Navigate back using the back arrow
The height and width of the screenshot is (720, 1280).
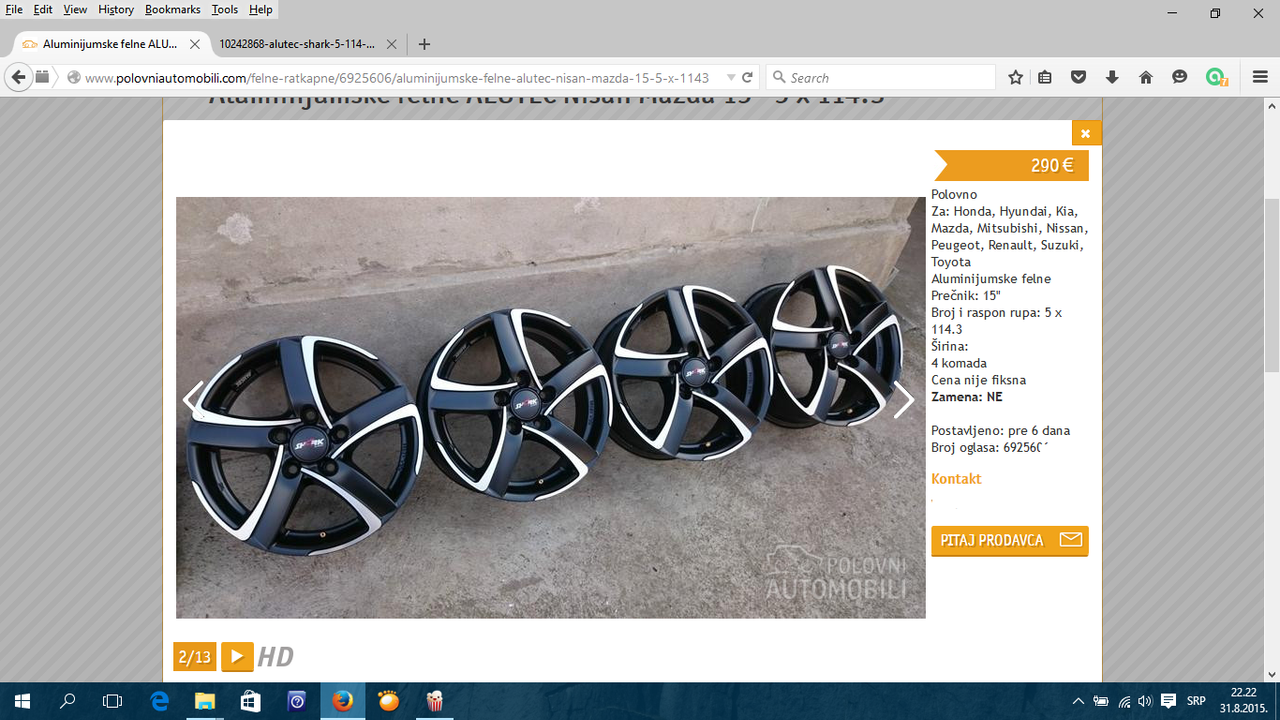coord(18,77)
